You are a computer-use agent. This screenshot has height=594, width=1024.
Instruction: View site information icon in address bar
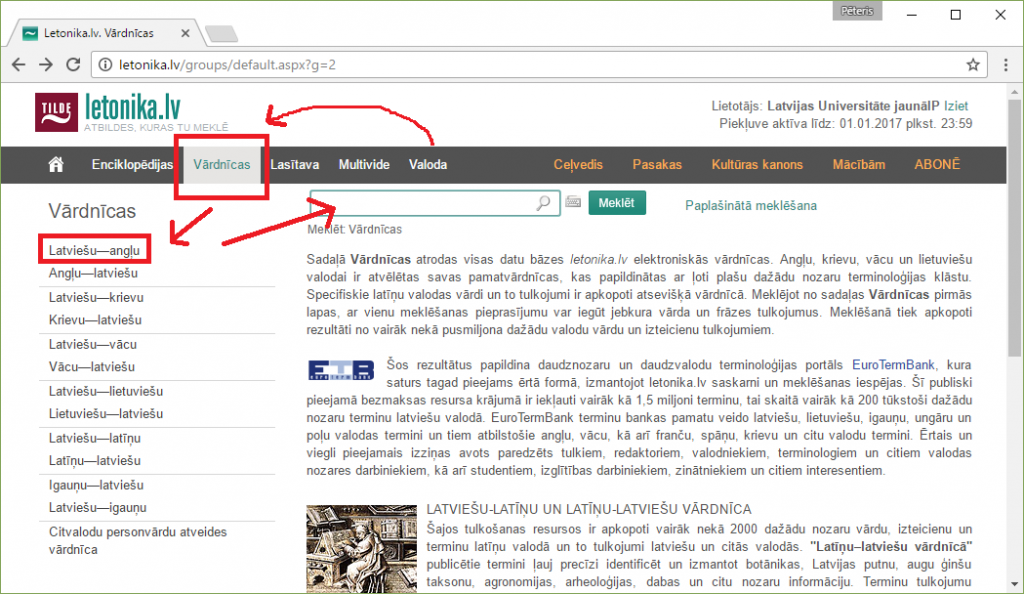click(104, 65)
